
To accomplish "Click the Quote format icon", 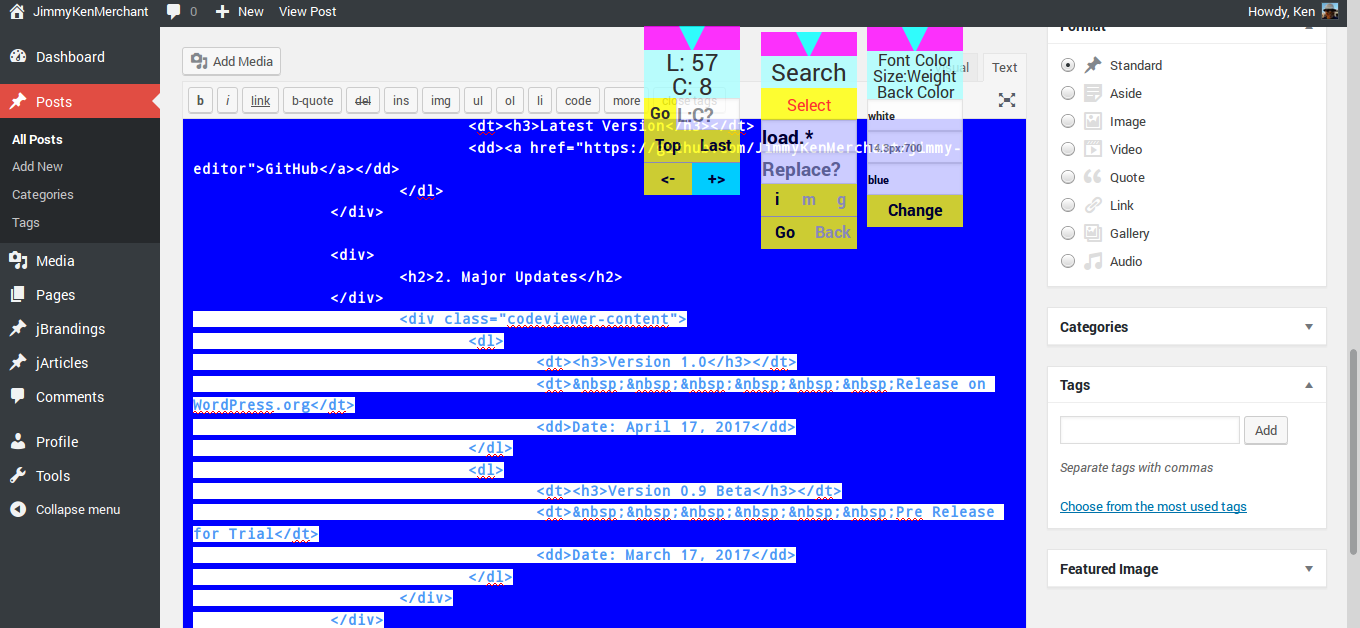I will pyautogui.click(x=1093, y=177).
